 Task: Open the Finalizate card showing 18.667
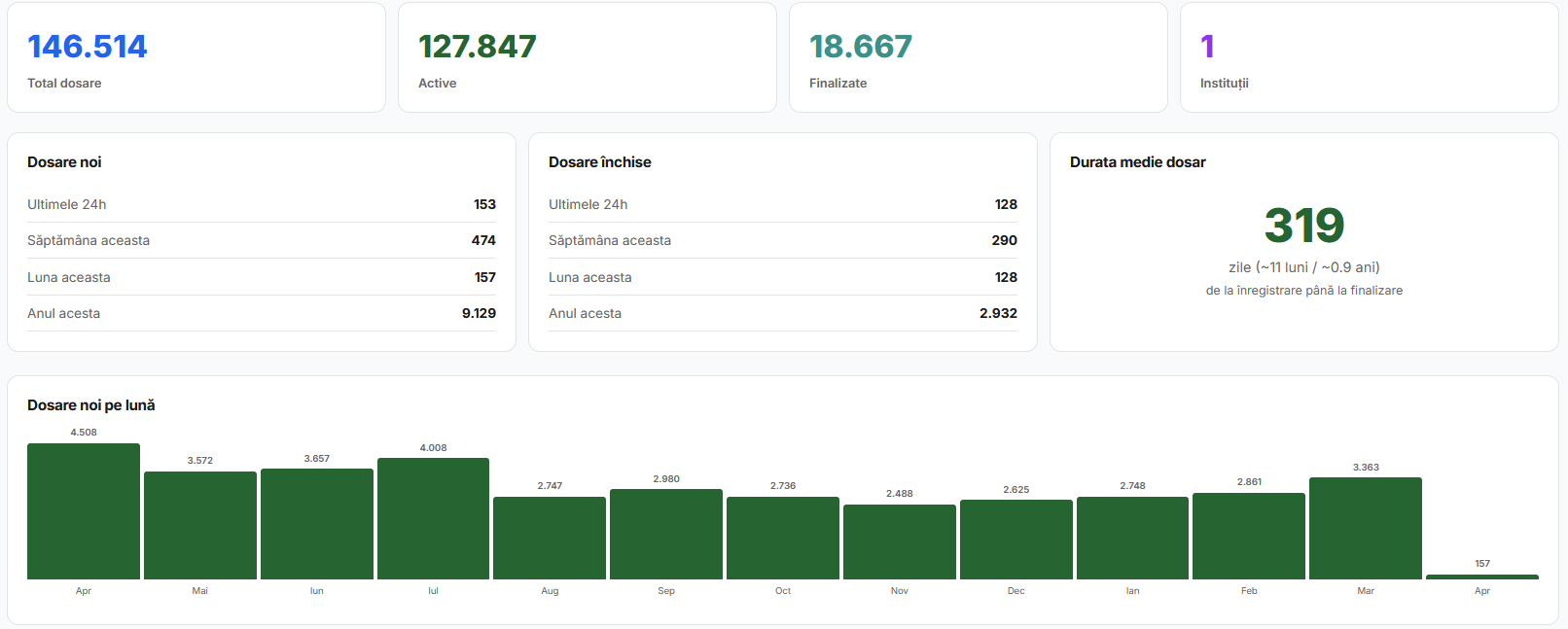coord(979,57)
